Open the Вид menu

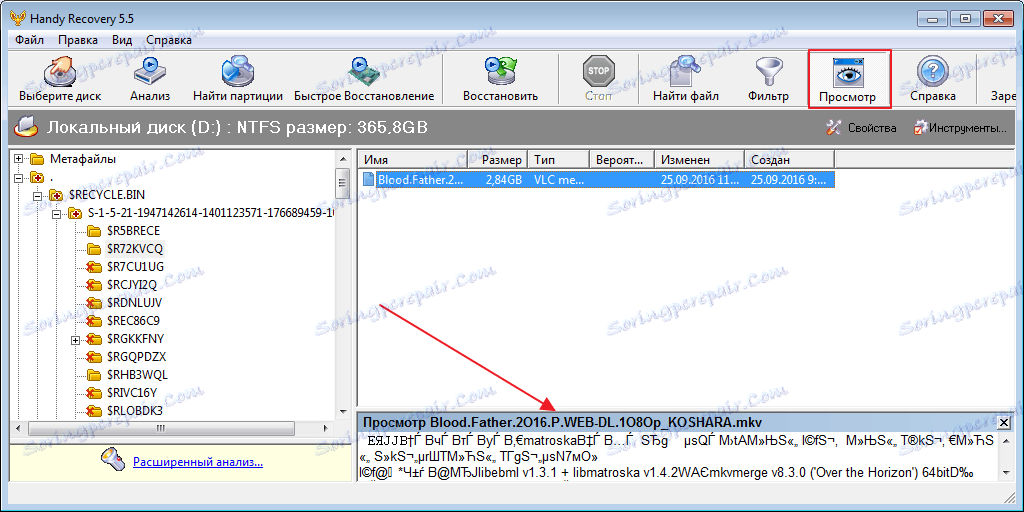click(x=122, y=40)
